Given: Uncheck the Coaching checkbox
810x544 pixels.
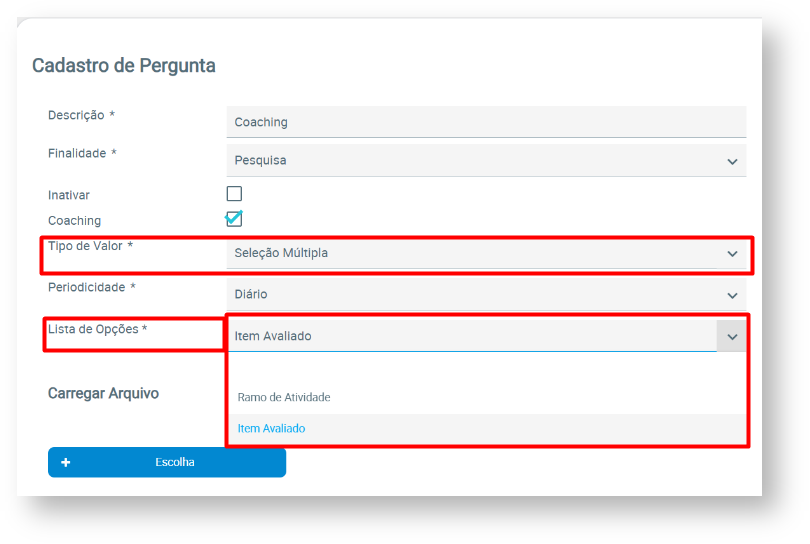Looking at the screenshot, I should click(234, 219).
